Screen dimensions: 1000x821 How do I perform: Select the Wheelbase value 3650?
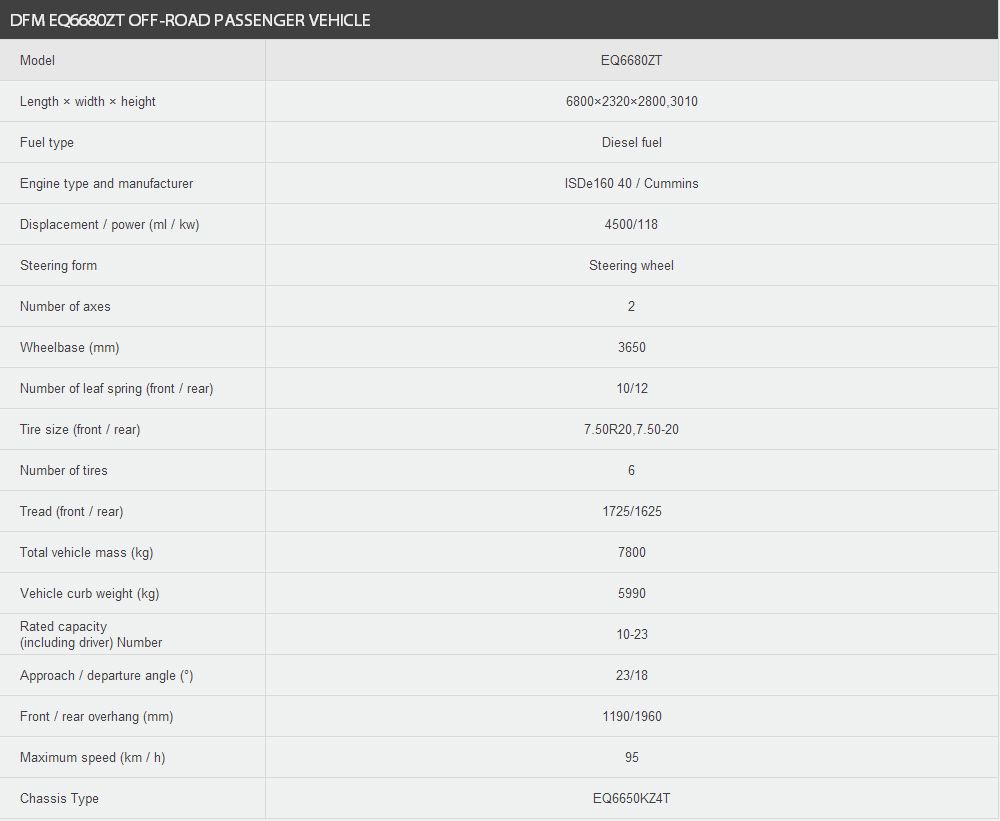click(631, 348)
